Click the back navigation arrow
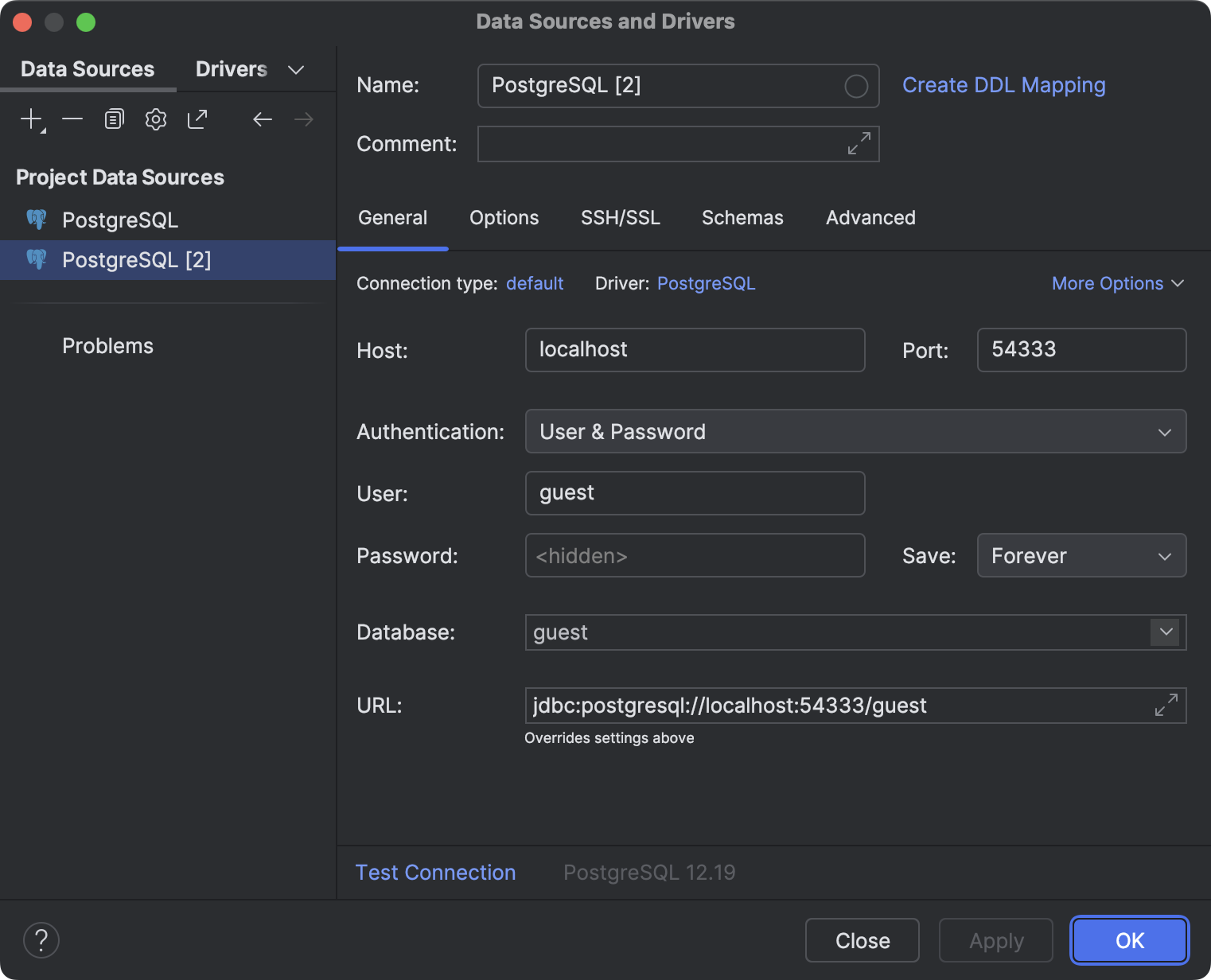Viewport: 1211px width, 980px height. point(263,119)
